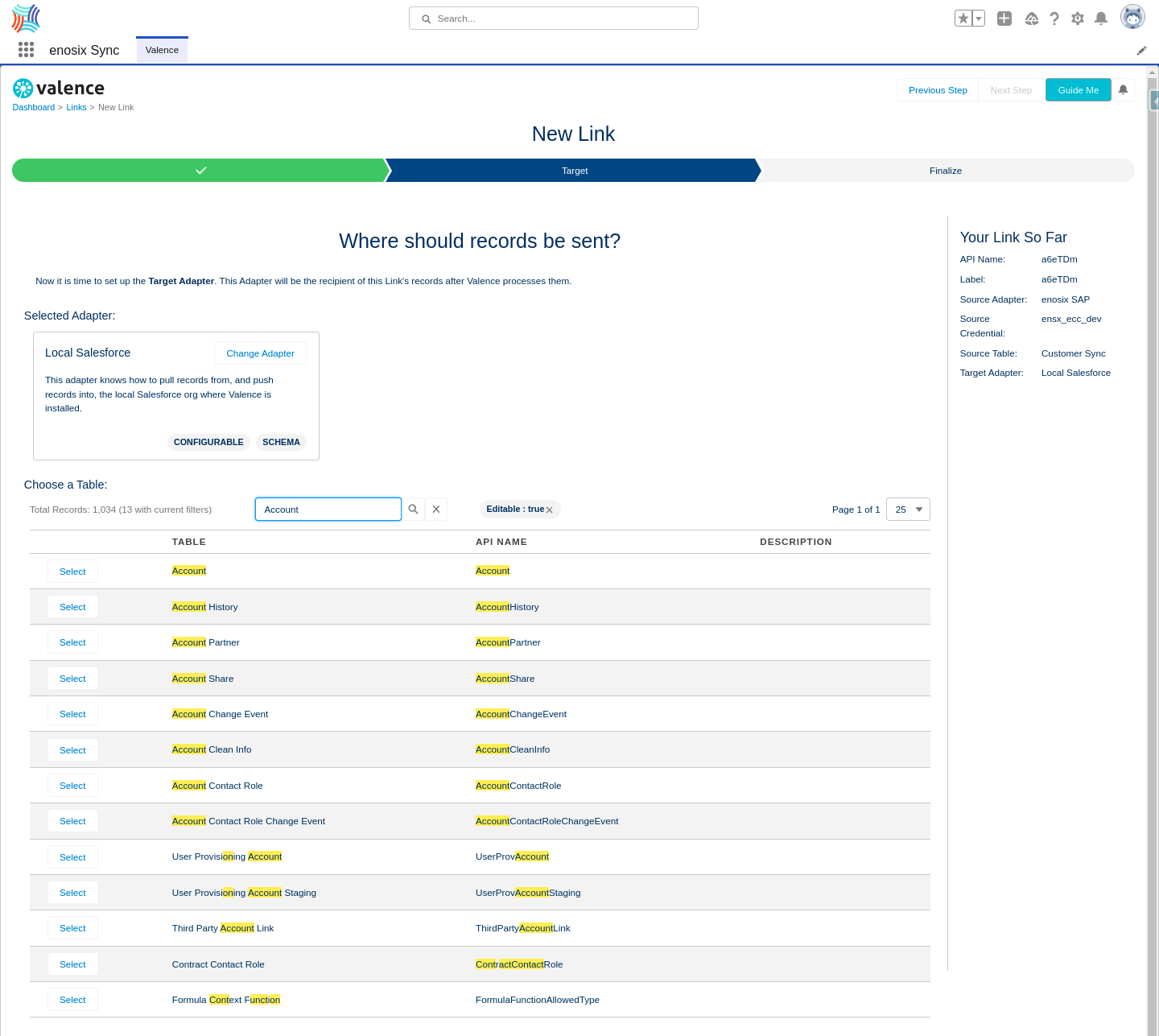
Task: Go to Links breadcrumb link
Action: 76,107
